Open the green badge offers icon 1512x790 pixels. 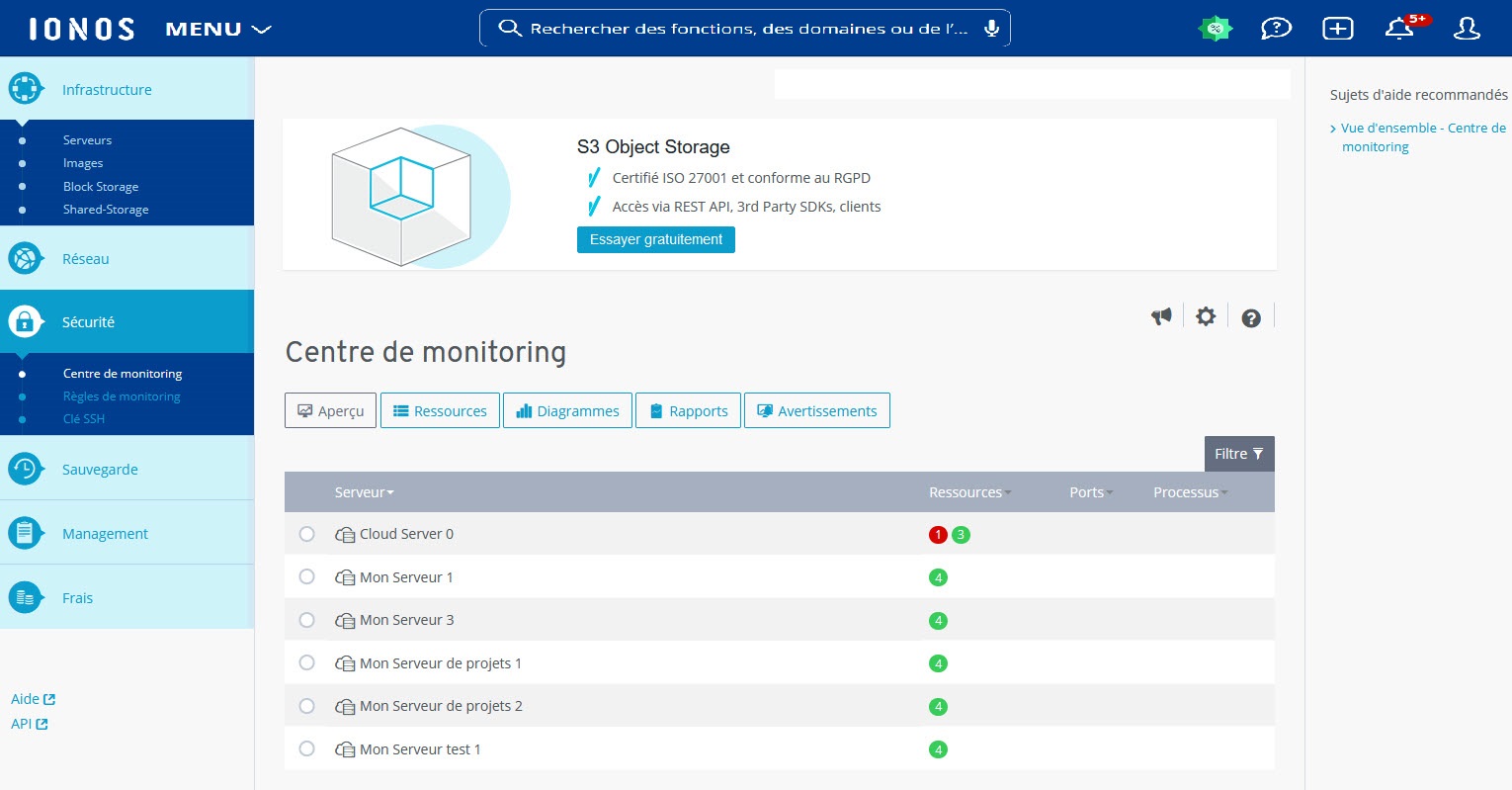tap(1216, 29)
